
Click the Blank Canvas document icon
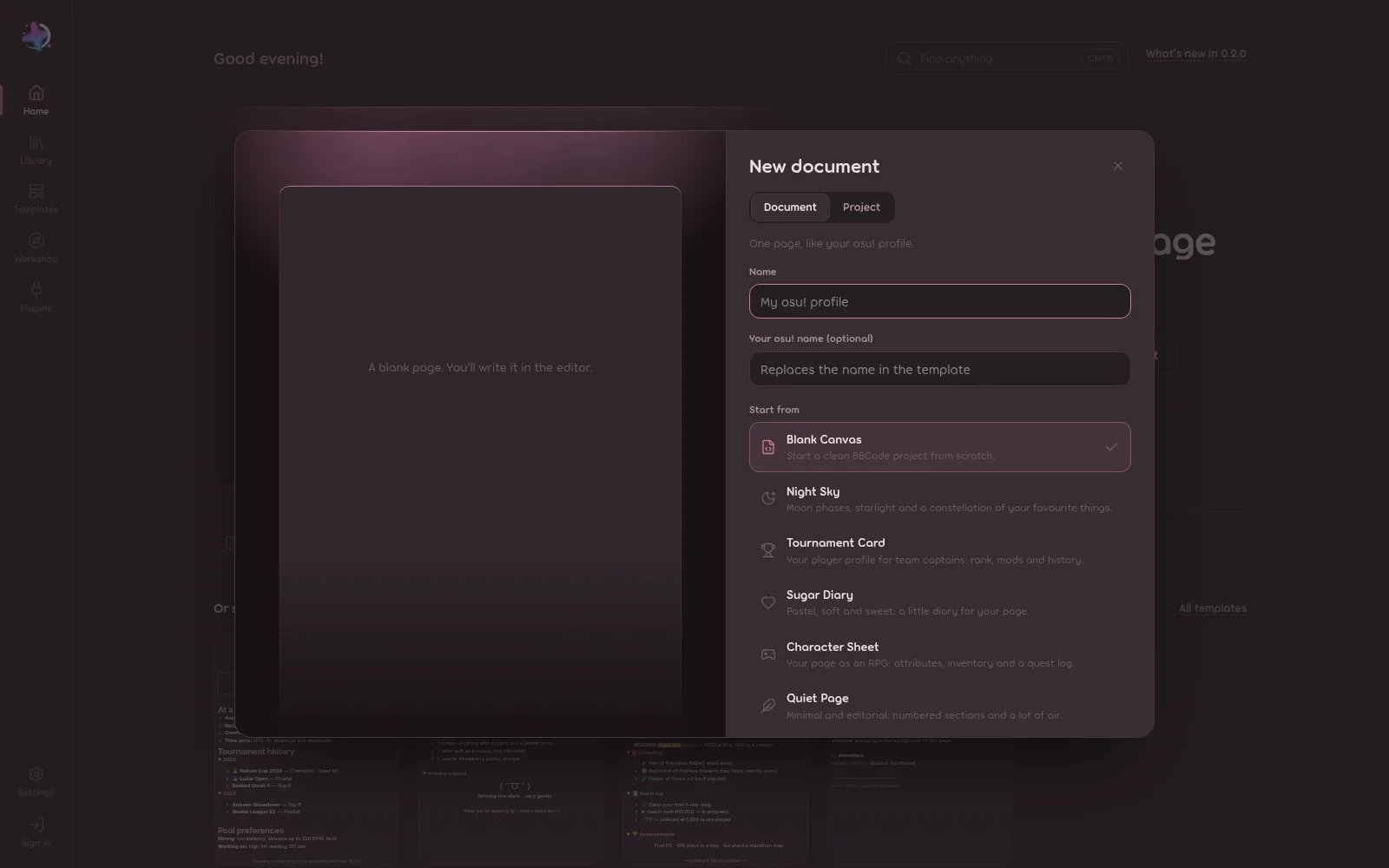coord(768,447)
